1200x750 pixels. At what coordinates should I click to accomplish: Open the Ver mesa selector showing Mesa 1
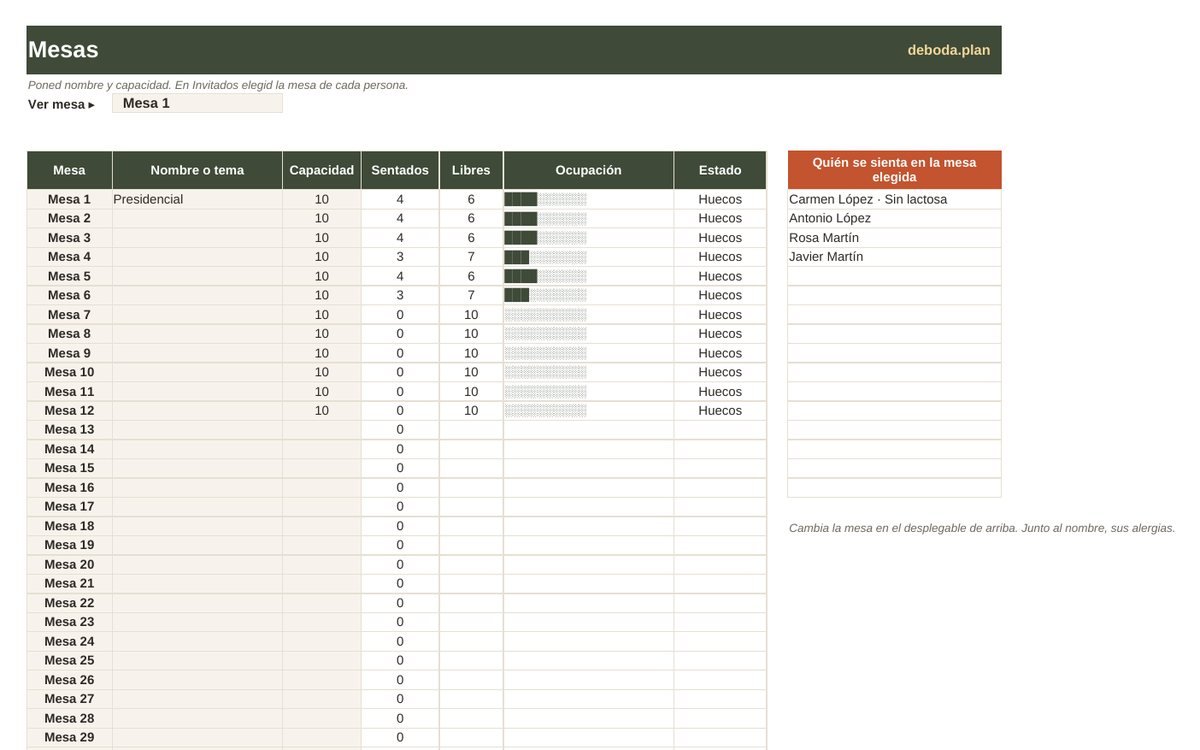(197, 103)
